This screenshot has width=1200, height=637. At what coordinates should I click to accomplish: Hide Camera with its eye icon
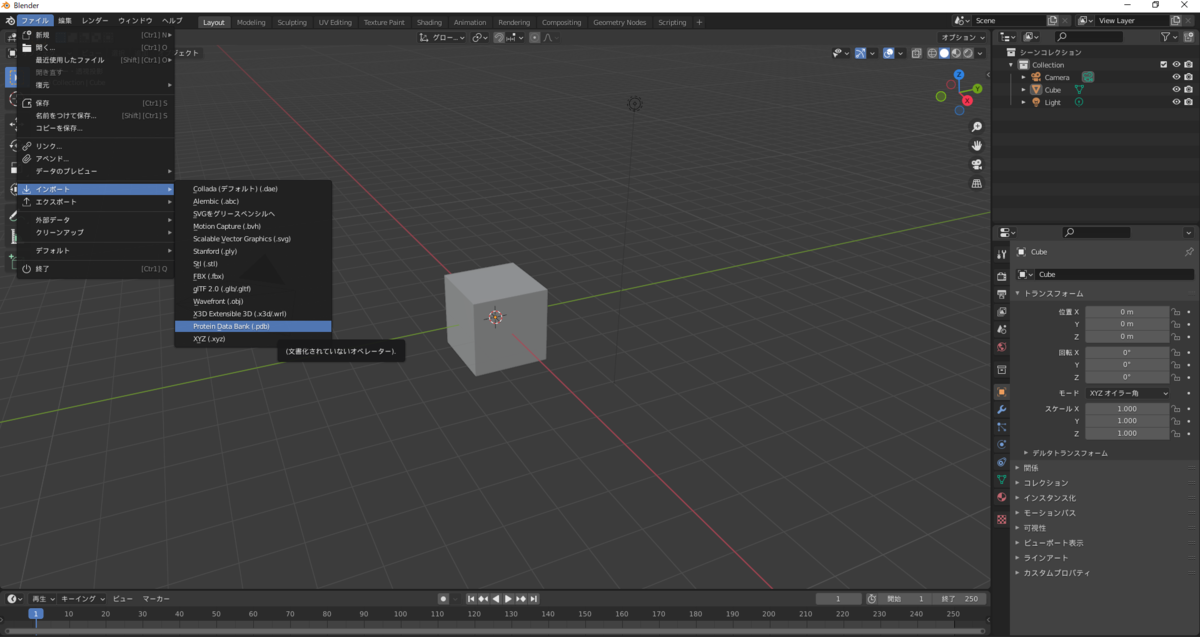[x=1176, y=77]
